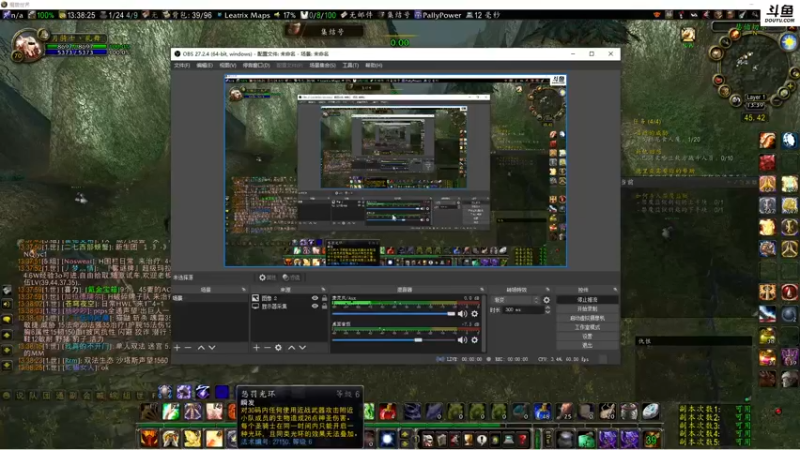Open the 渐变 transition dropdown
The width and height of the screenshot is (800, 450).
[x=514, y=300]
